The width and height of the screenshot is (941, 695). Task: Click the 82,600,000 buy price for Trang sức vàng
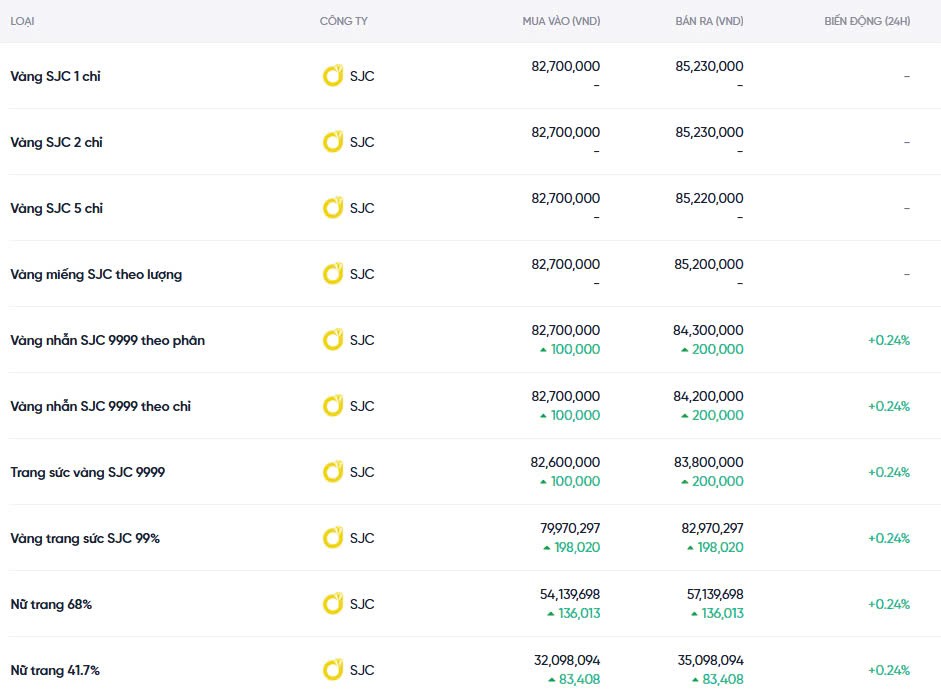565,462
